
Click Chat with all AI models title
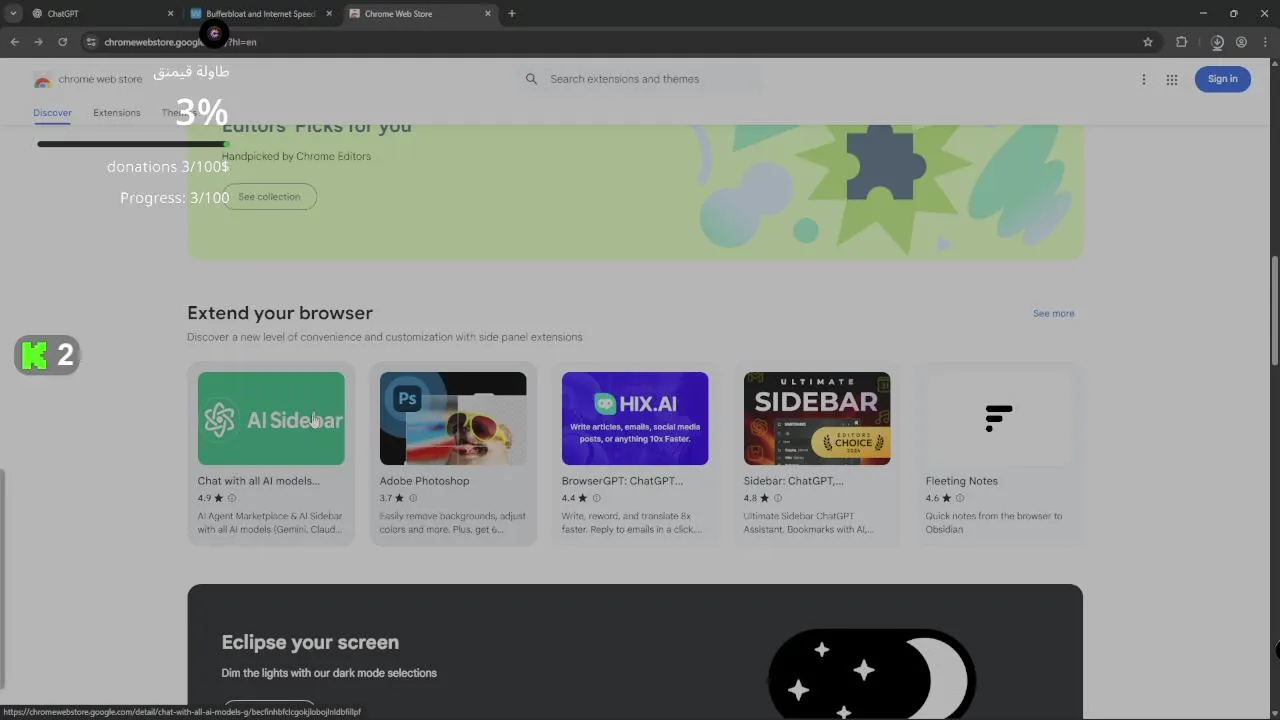[x=258, y=481]
